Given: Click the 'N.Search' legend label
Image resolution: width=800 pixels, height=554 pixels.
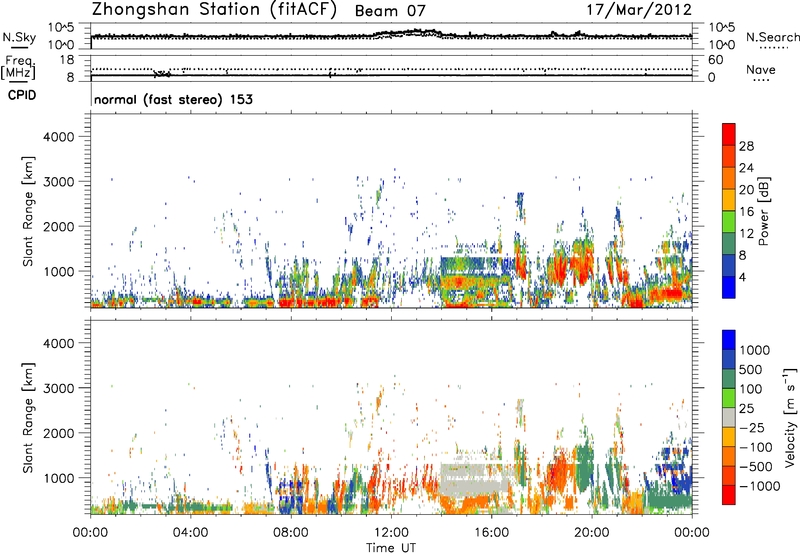Looking at the screenshot, I should (772, 37).
